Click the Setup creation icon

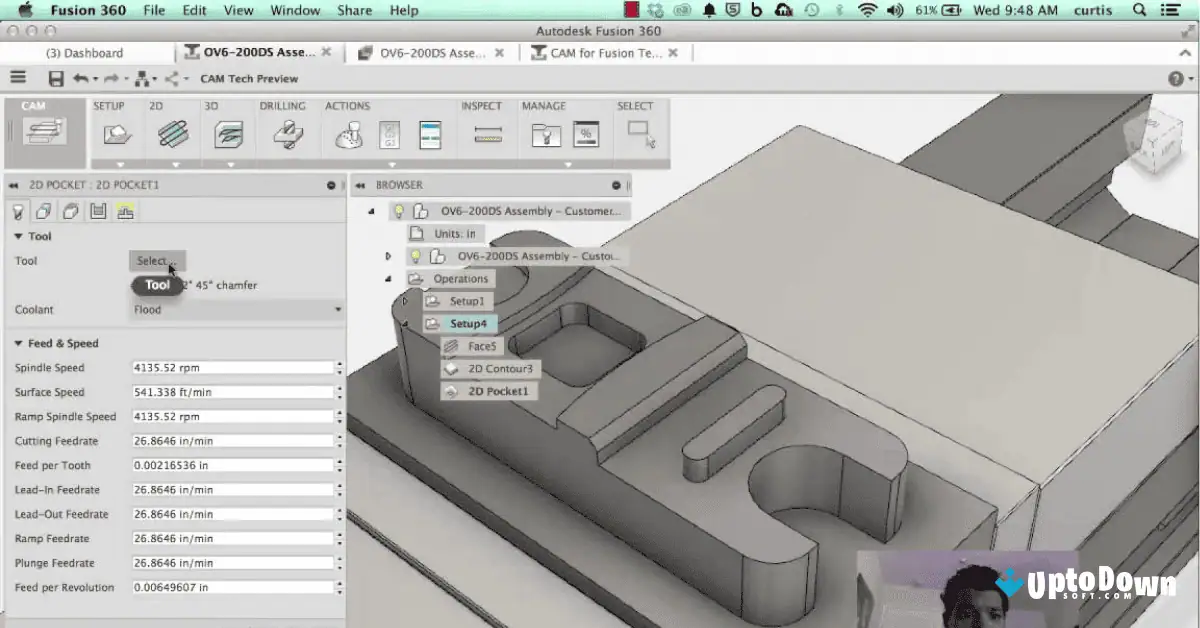coord(116,132)
